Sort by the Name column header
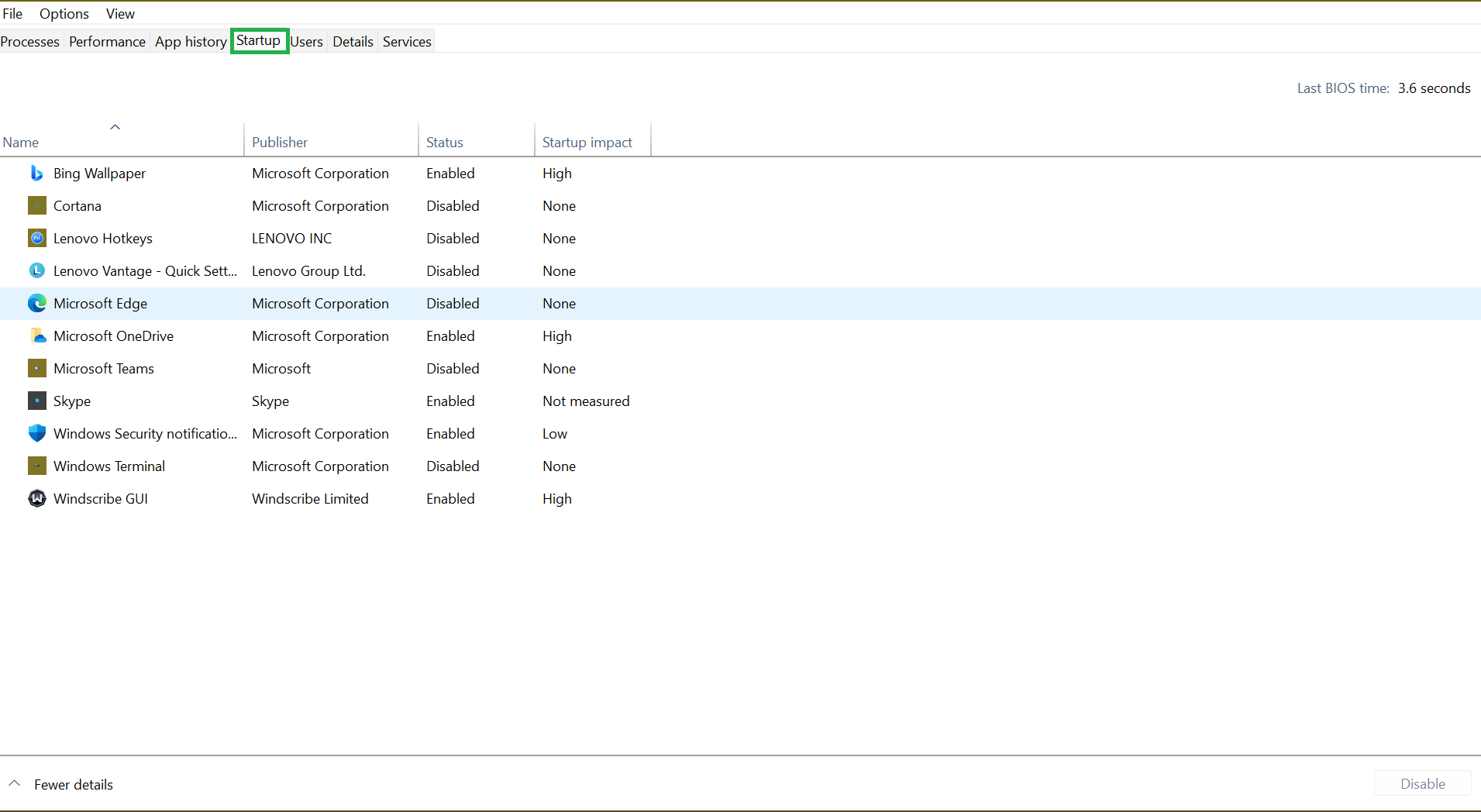The image size is (1481, 812). pos(122,142)
